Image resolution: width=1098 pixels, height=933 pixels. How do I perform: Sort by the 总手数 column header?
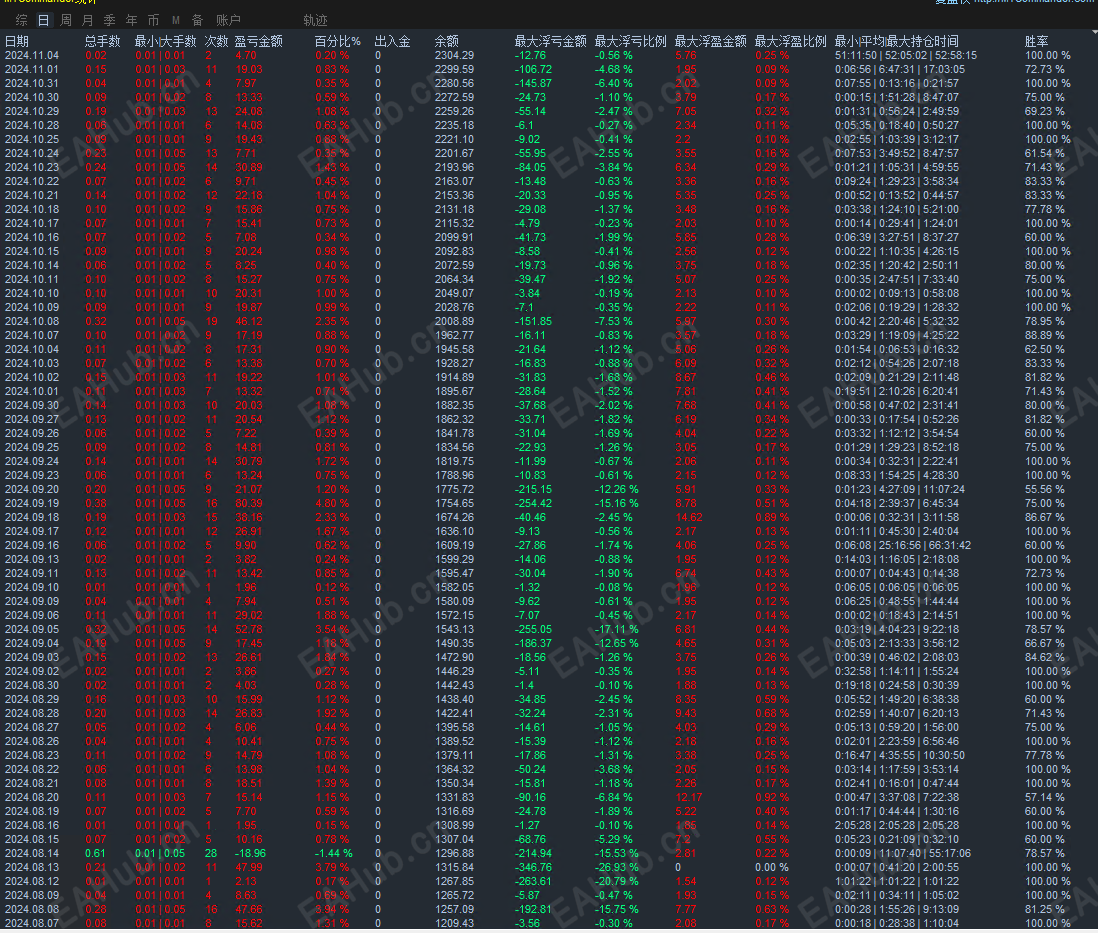(103, 41)
